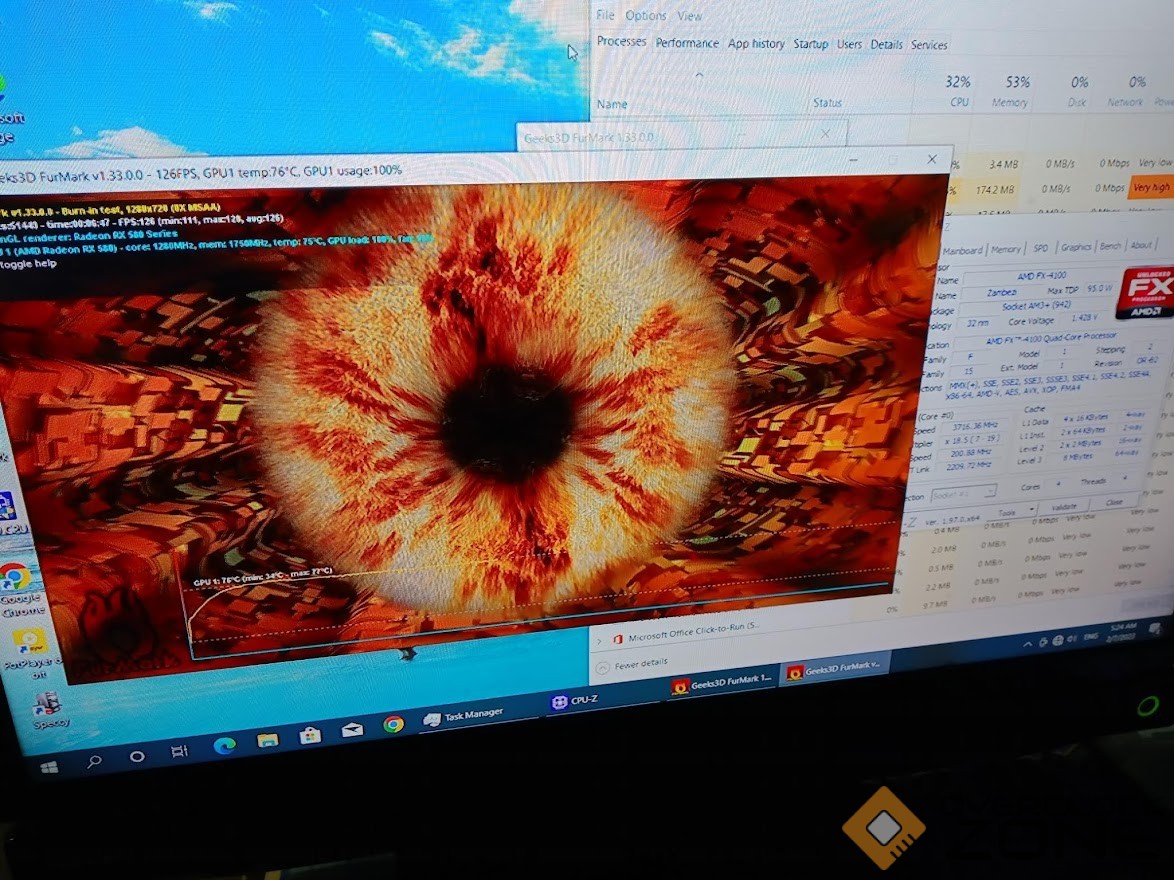Switch to first Geeks3D FurMark taskbar button
Screen dimensions: 1174x880
(x=722, y=683)
